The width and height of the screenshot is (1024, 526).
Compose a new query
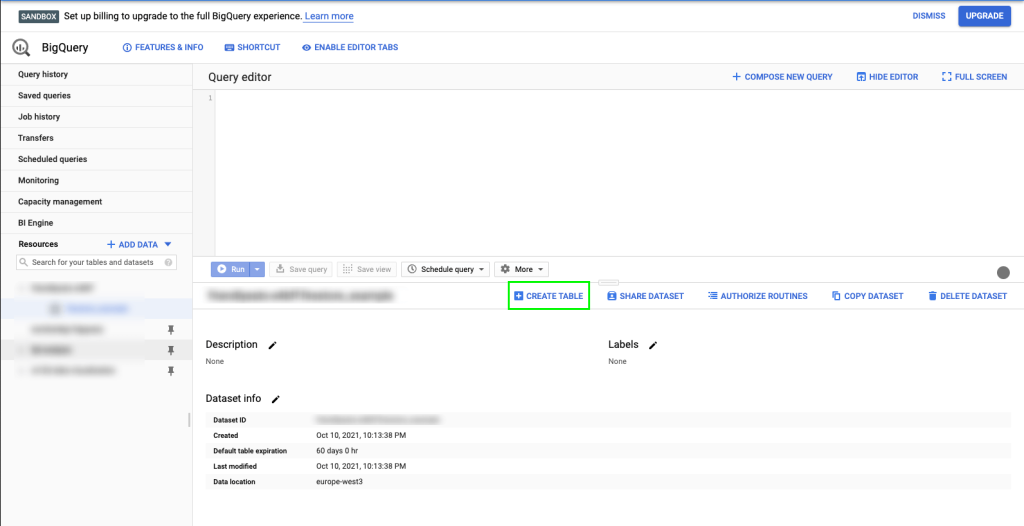782,76
